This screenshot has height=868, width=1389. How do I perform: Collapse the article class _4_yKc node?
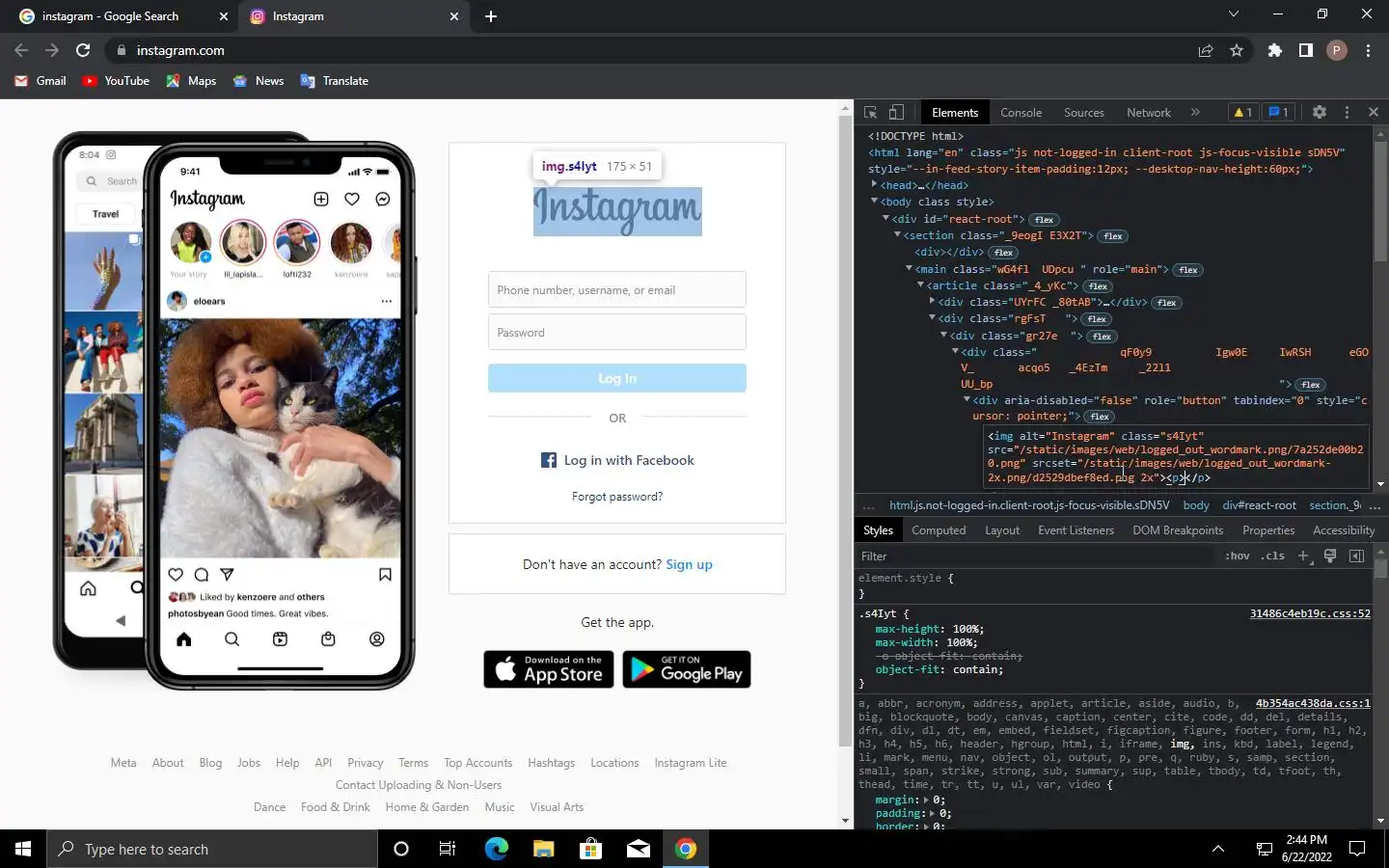pos(920,285)
